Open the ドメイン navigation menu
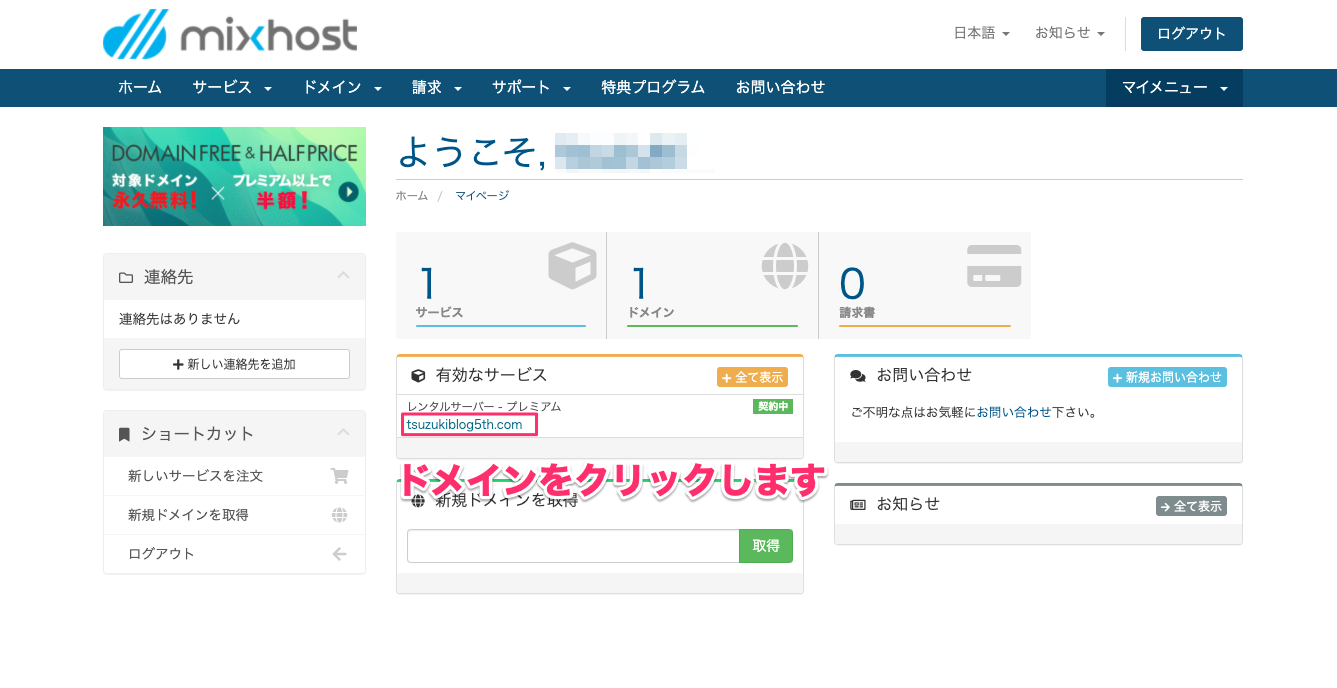This screenshot has height=688, width=1337. tap(342, 87)
